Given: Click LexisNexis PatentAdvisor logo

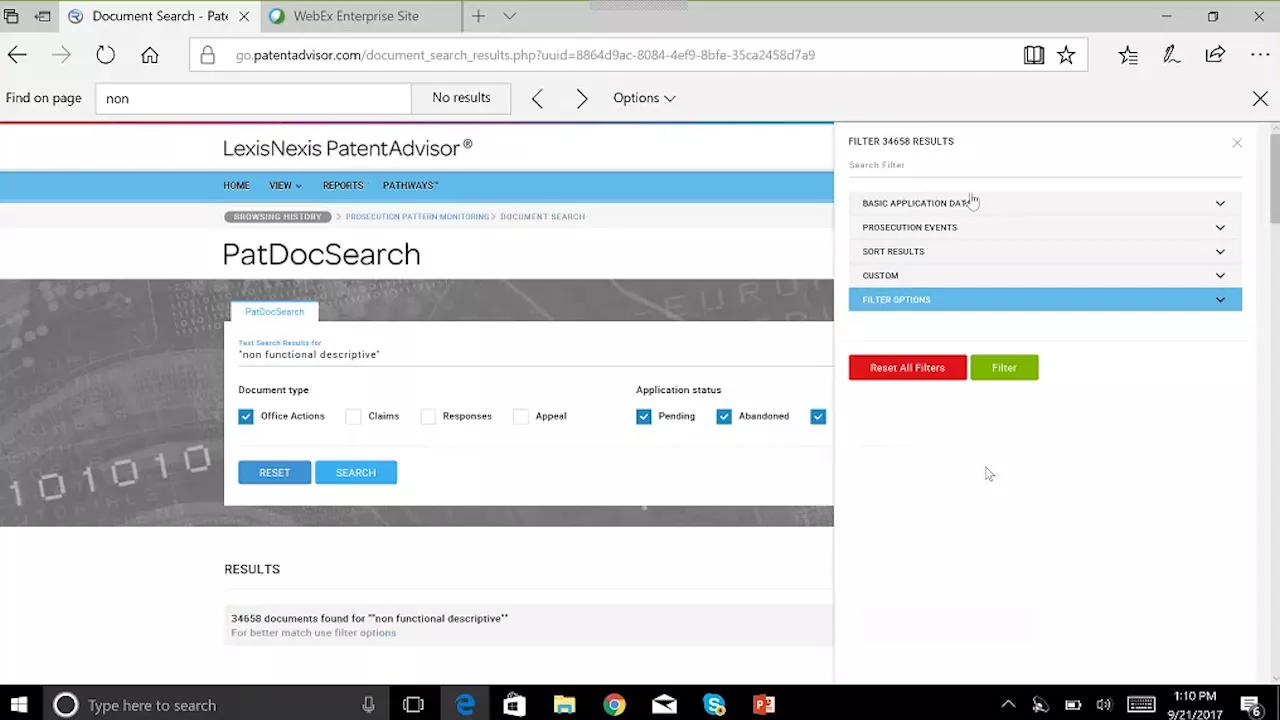Looking at the screenshot, I should pos(347,149).
